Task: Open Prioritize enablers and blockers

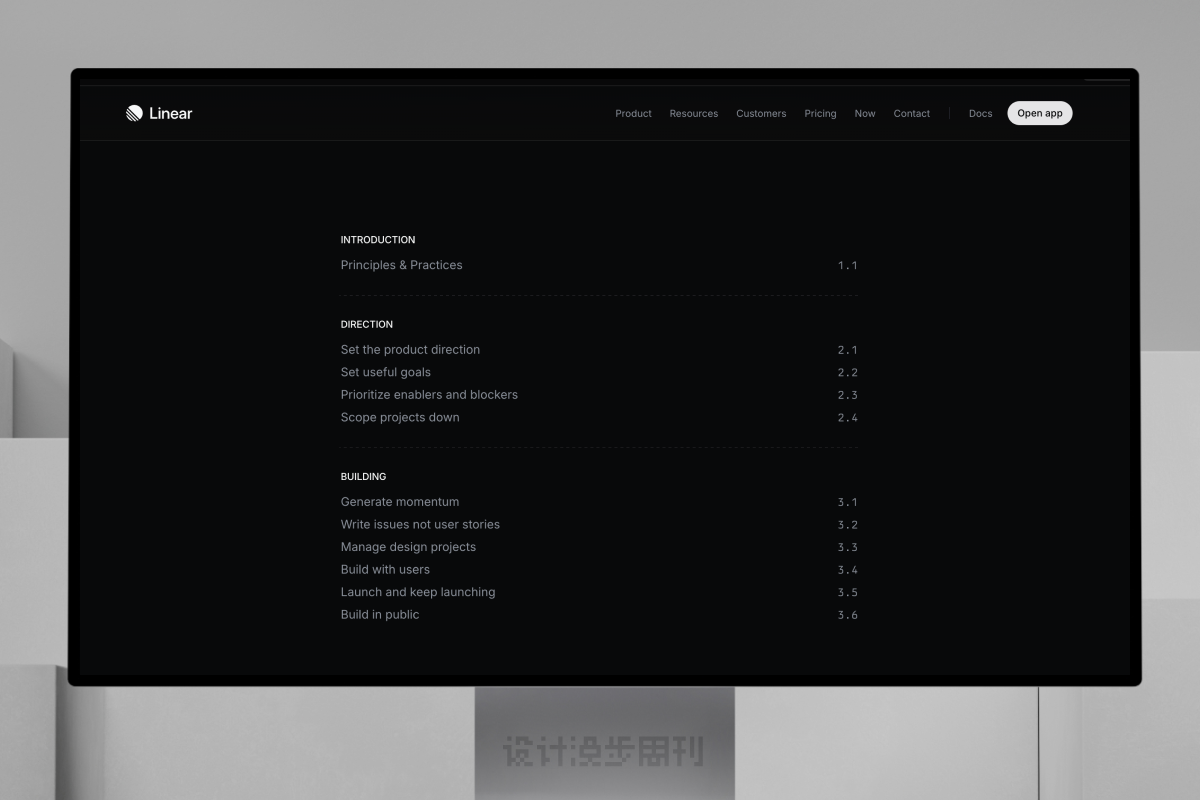Action: click(599, 395)
